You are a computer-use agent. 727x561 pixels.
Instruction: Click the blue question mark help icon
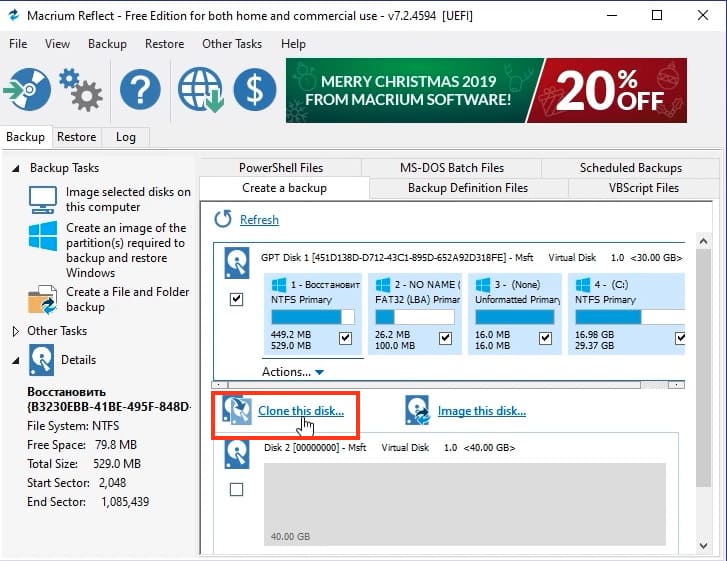click(140, 89)
